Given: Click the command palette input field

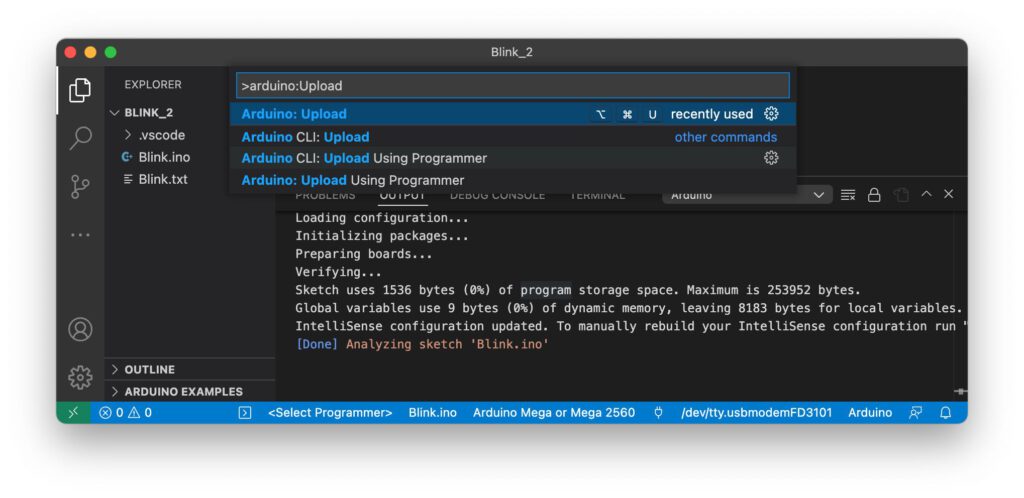Looking at the screenshot, I should [513, 86].
